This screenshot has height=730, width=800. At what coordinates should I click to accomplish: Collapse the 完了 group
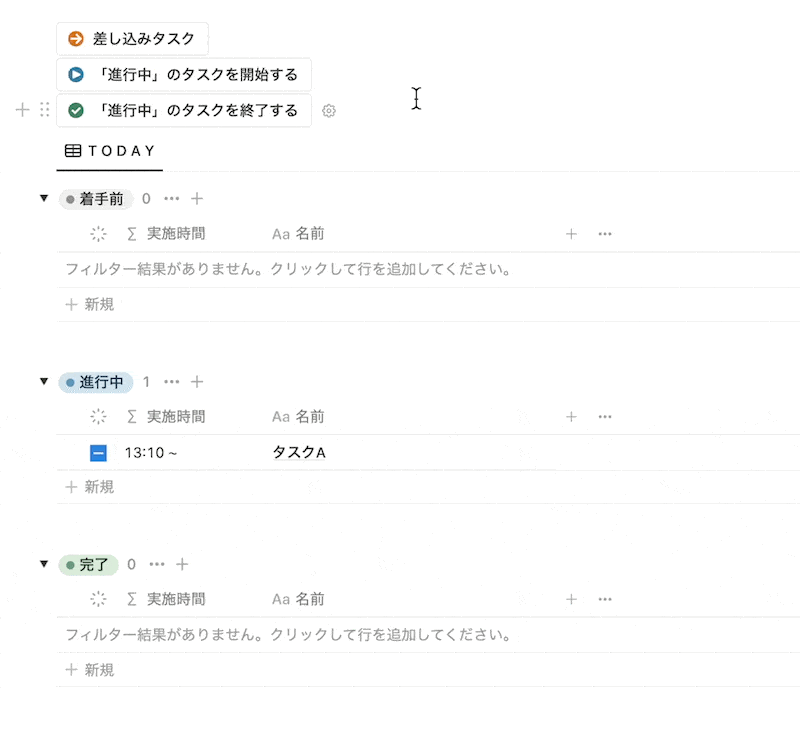pos(44,564)
